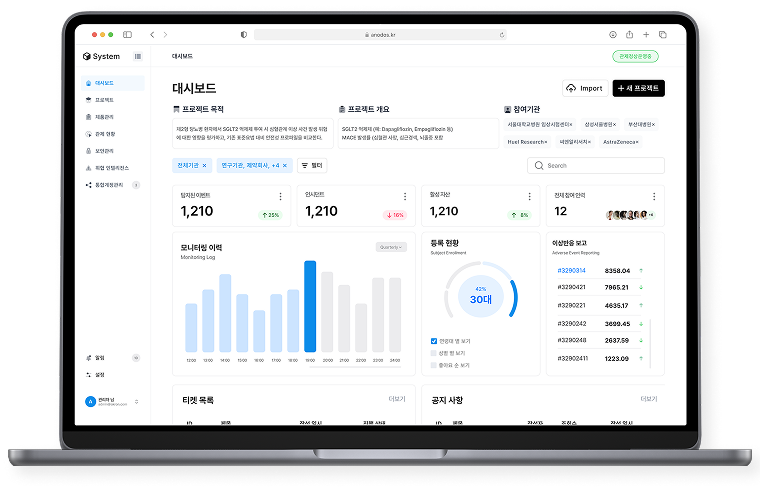This screenshot has width=760, height=489.
Task: Open the Quarterly dropdown in monitoring chart
Action: tap(391, 247)
